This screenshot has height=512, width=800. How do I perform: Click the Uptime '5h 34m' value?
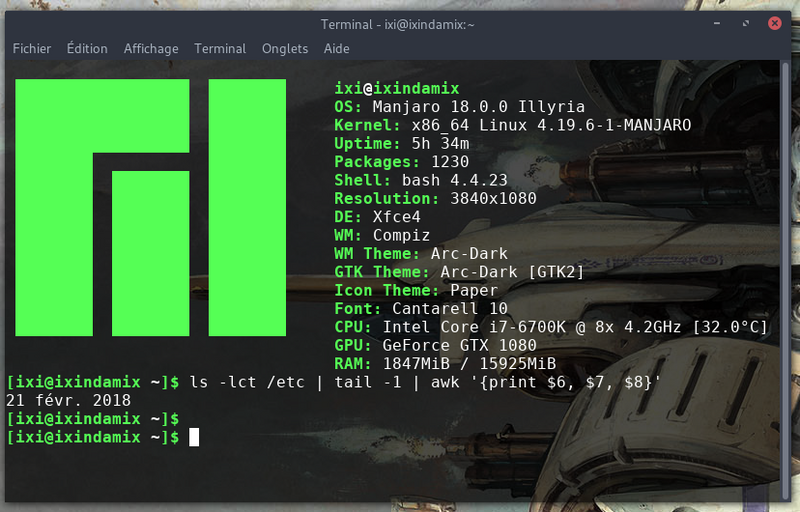[441, 143]
